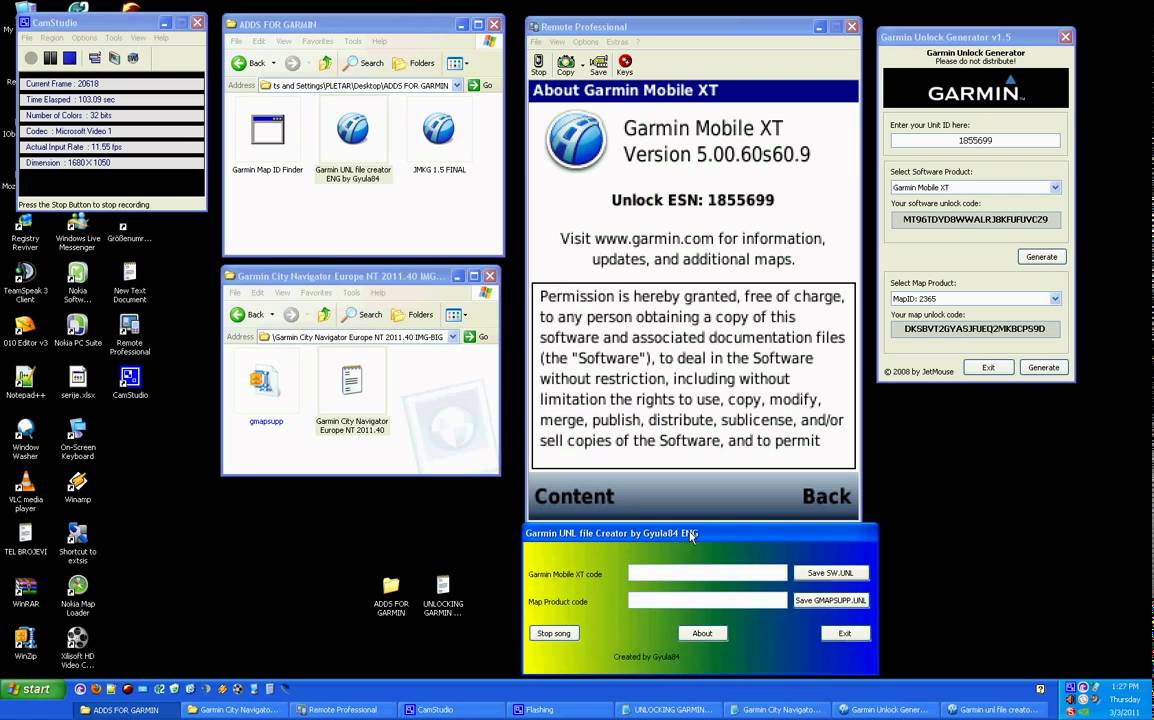This screenshot has height=720, width=1154.
Task: Click the Save icon in Remote Professional
Action: pyautogui.click(x=598, y=65)
